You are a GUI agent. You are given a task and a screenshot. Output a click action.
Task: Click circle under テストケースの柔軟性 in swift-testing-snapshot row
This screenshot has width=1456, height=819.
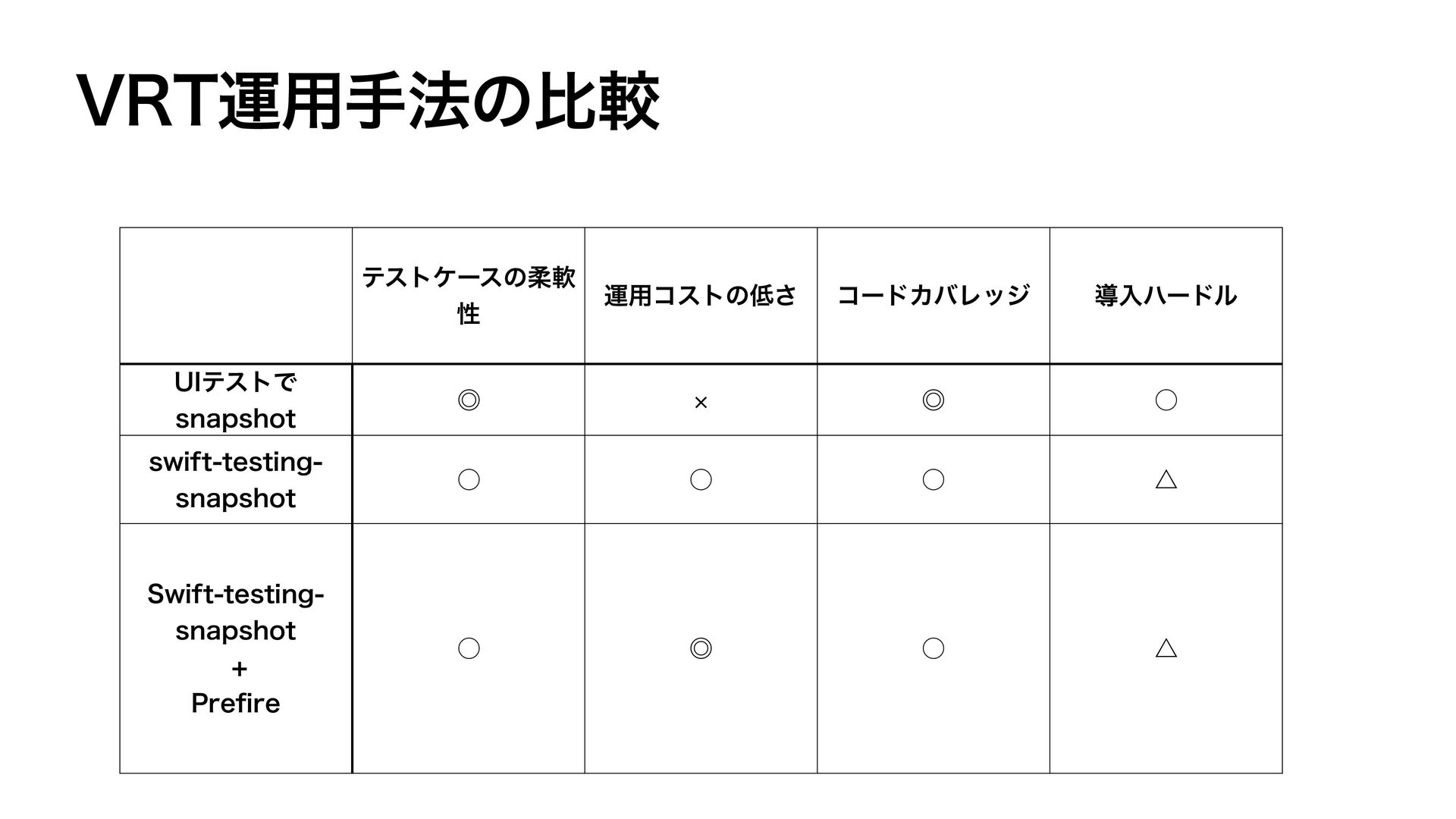(x=469, y=479)
